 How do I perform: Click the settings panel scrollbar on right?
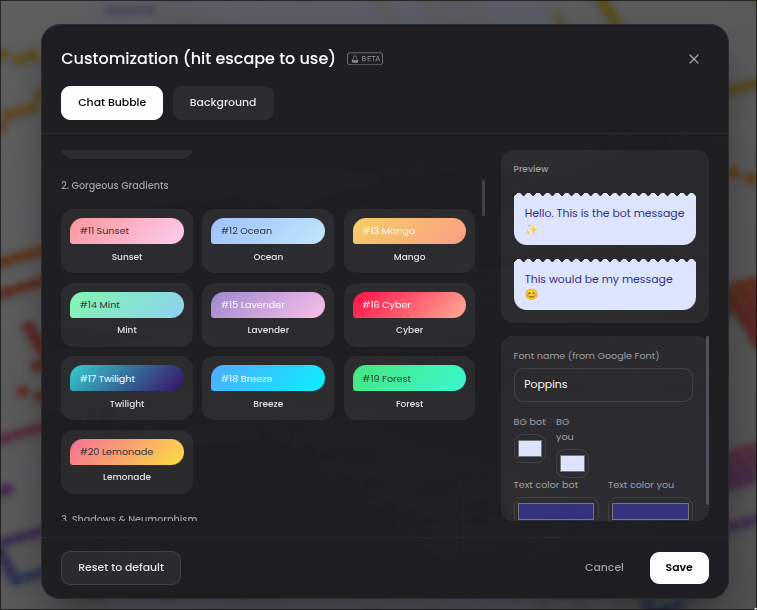tap(707, 420)
